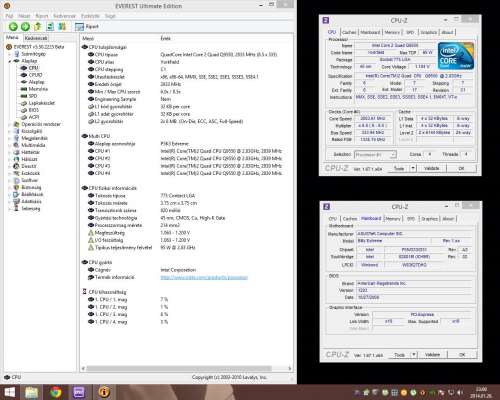This screenshot has height=400, width=500.
Task: Open Chrome from the taskbar
Action: point(56,392)
